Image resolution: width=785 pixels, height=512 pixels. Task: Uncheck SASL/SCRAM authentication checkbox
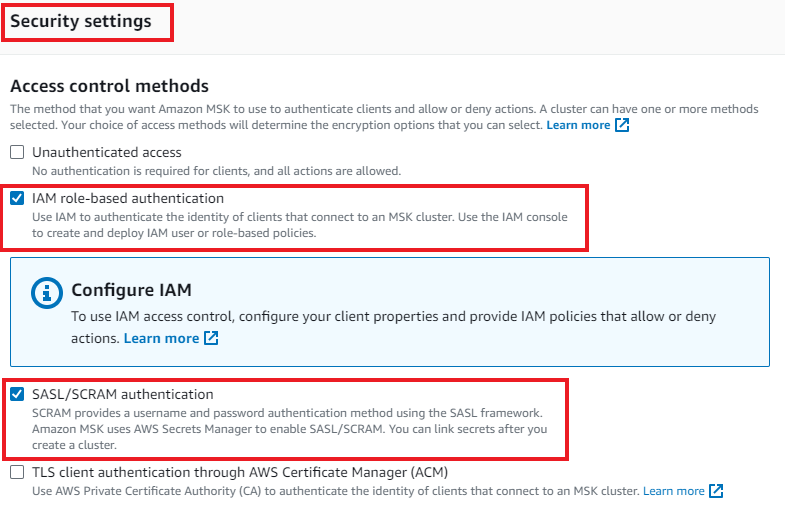(17, 394)
